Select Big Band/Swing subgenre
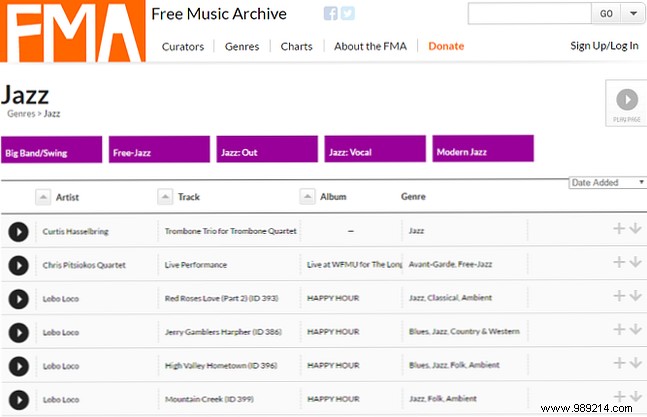This screenshot has height=417, width=647. [x=52, y=150]
